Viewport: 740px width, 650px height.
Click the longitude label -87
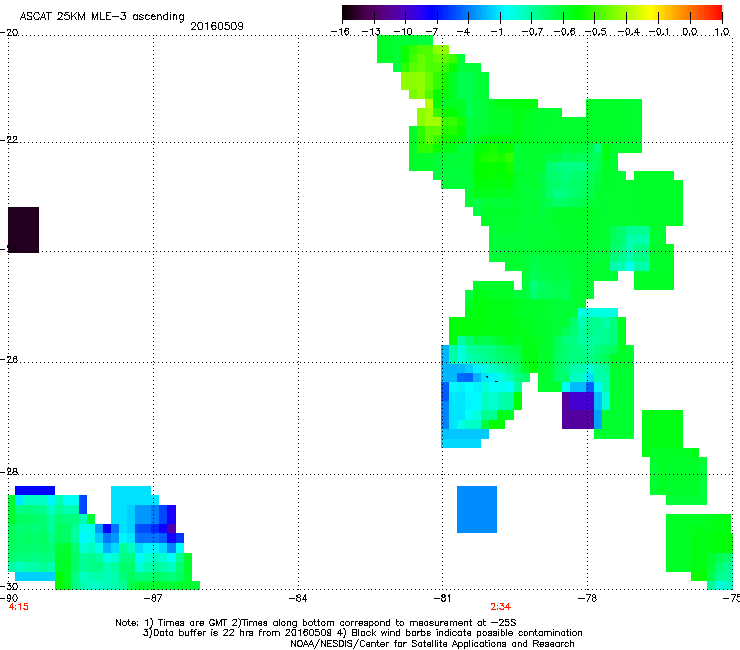tap(152, 599)
